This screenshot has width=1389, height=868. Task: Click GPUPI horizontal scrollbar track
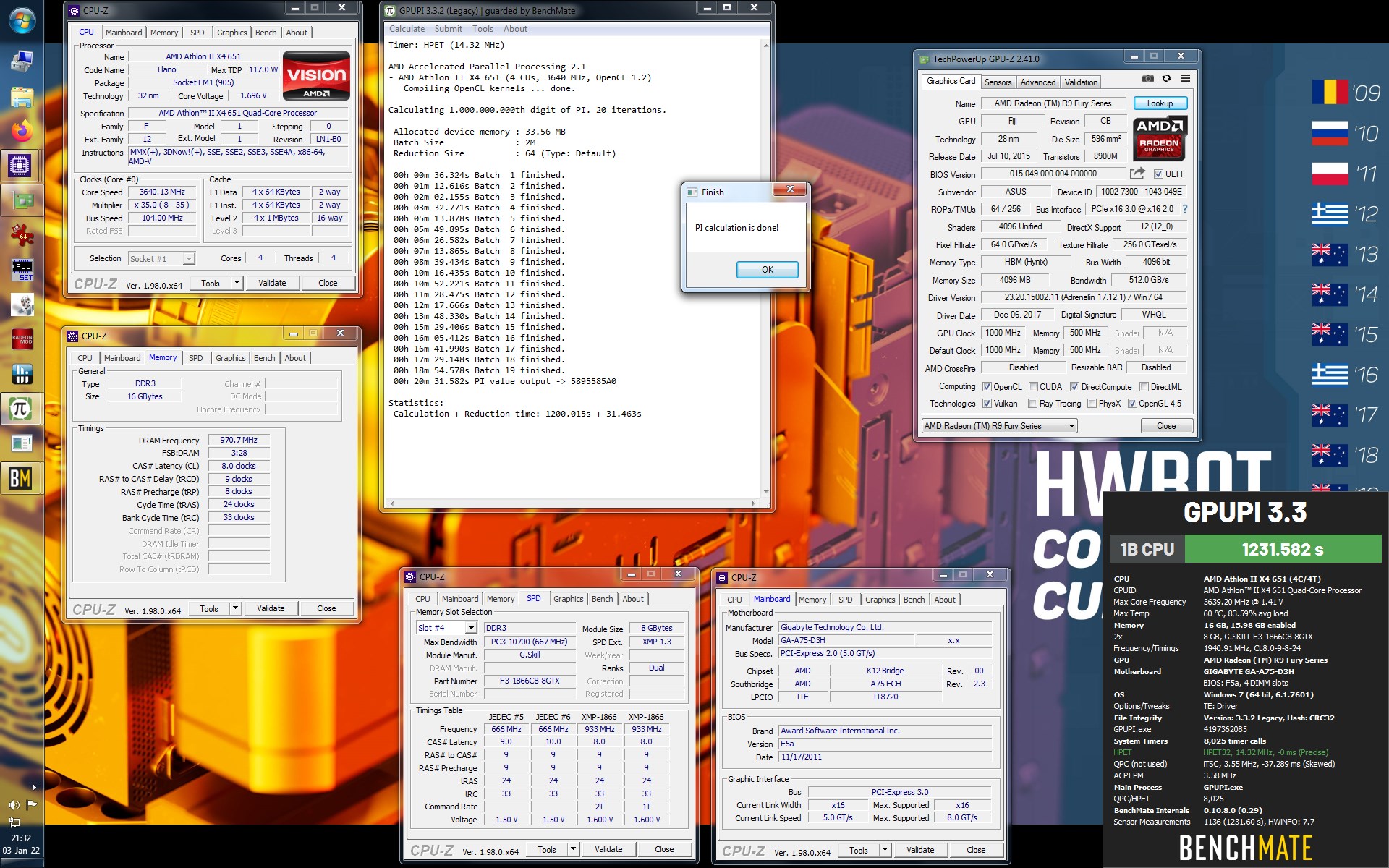pyautogui.click(x=572, y=503)
